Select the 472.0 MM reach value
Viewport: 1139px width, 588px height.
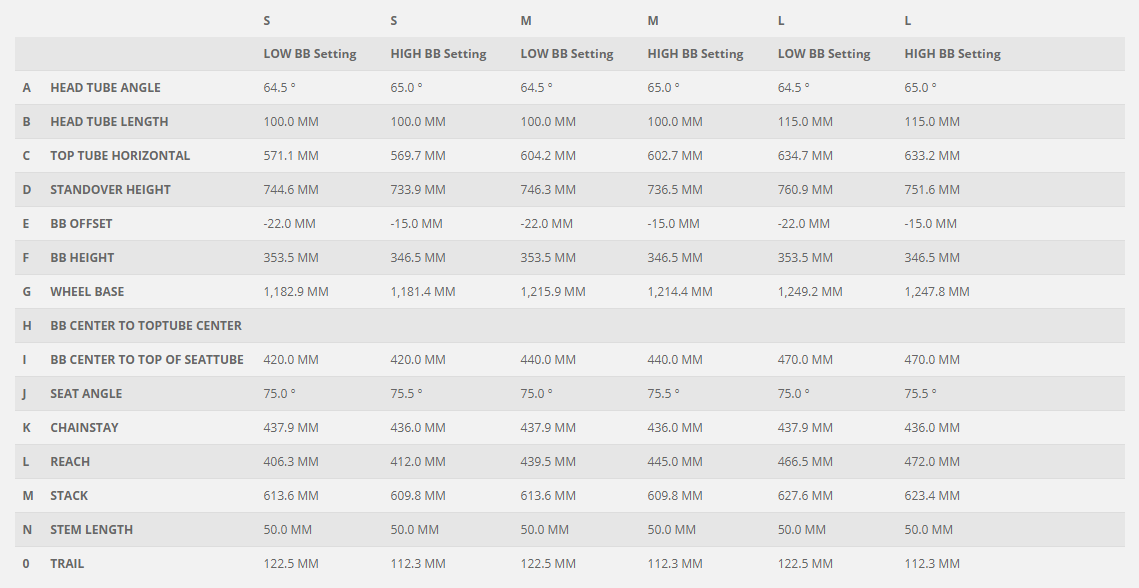[932, 462]
